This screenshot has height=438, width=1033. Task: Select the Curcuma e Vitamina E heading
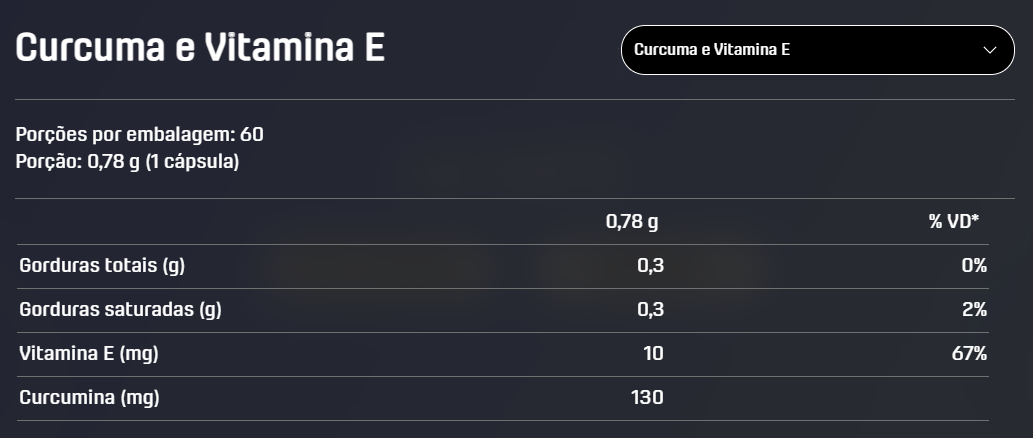point(200,47)
